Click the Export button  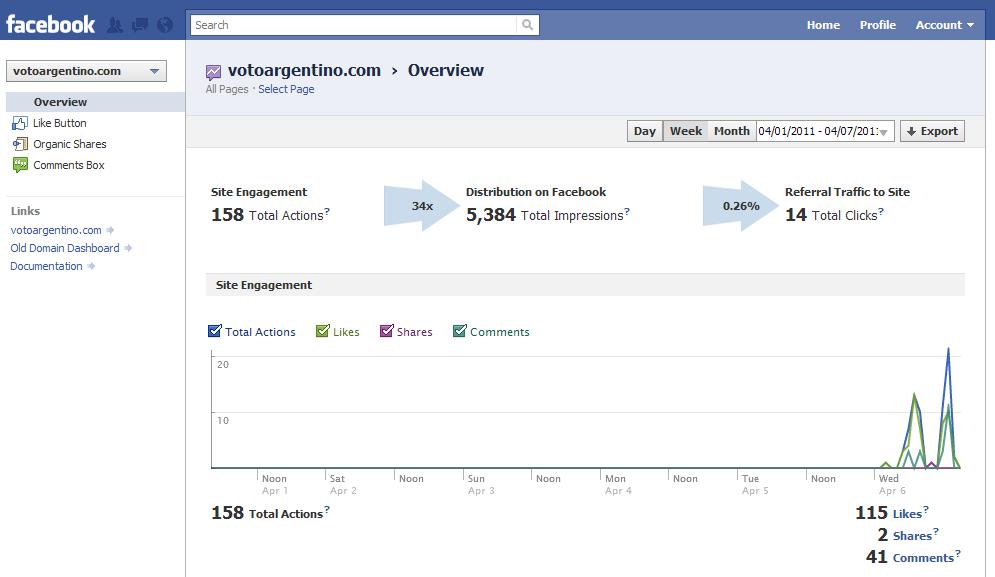coord(932,131)
